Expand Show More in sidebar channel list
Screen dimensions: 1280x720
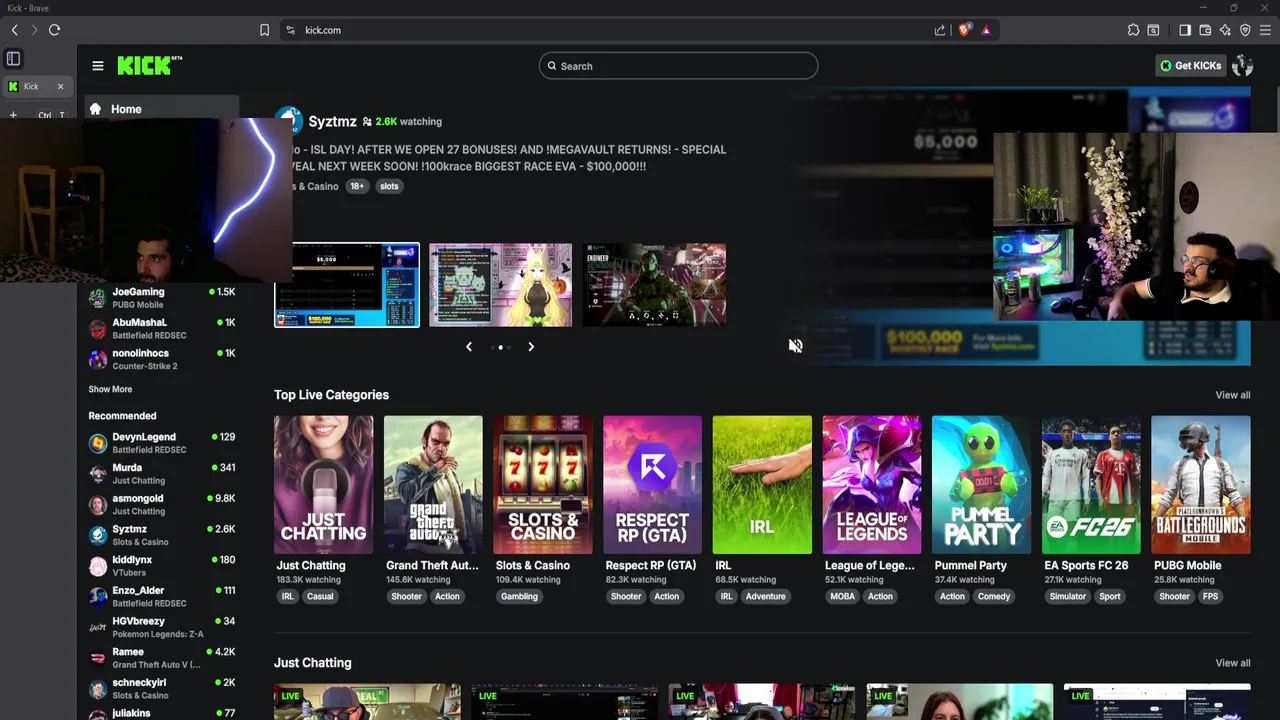[110, 389]
